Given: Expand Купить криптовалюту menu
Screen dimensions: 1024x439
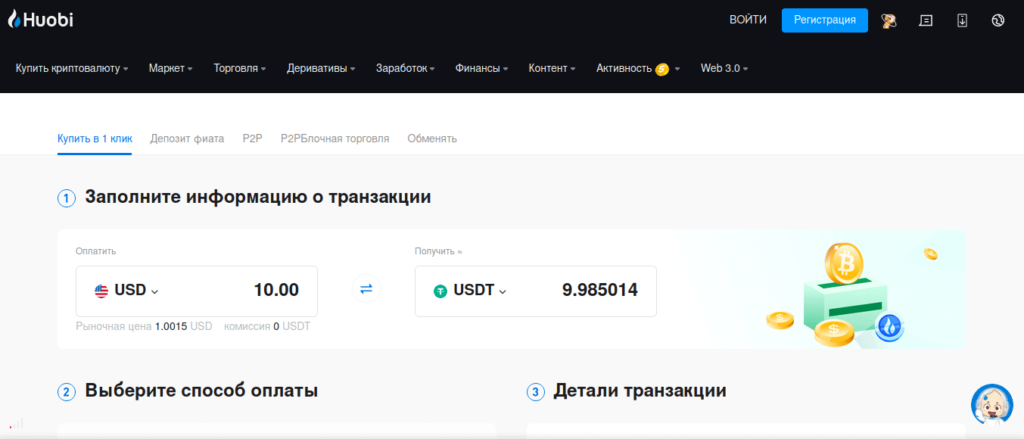Looking at the screenshot, I should [72, 69].
